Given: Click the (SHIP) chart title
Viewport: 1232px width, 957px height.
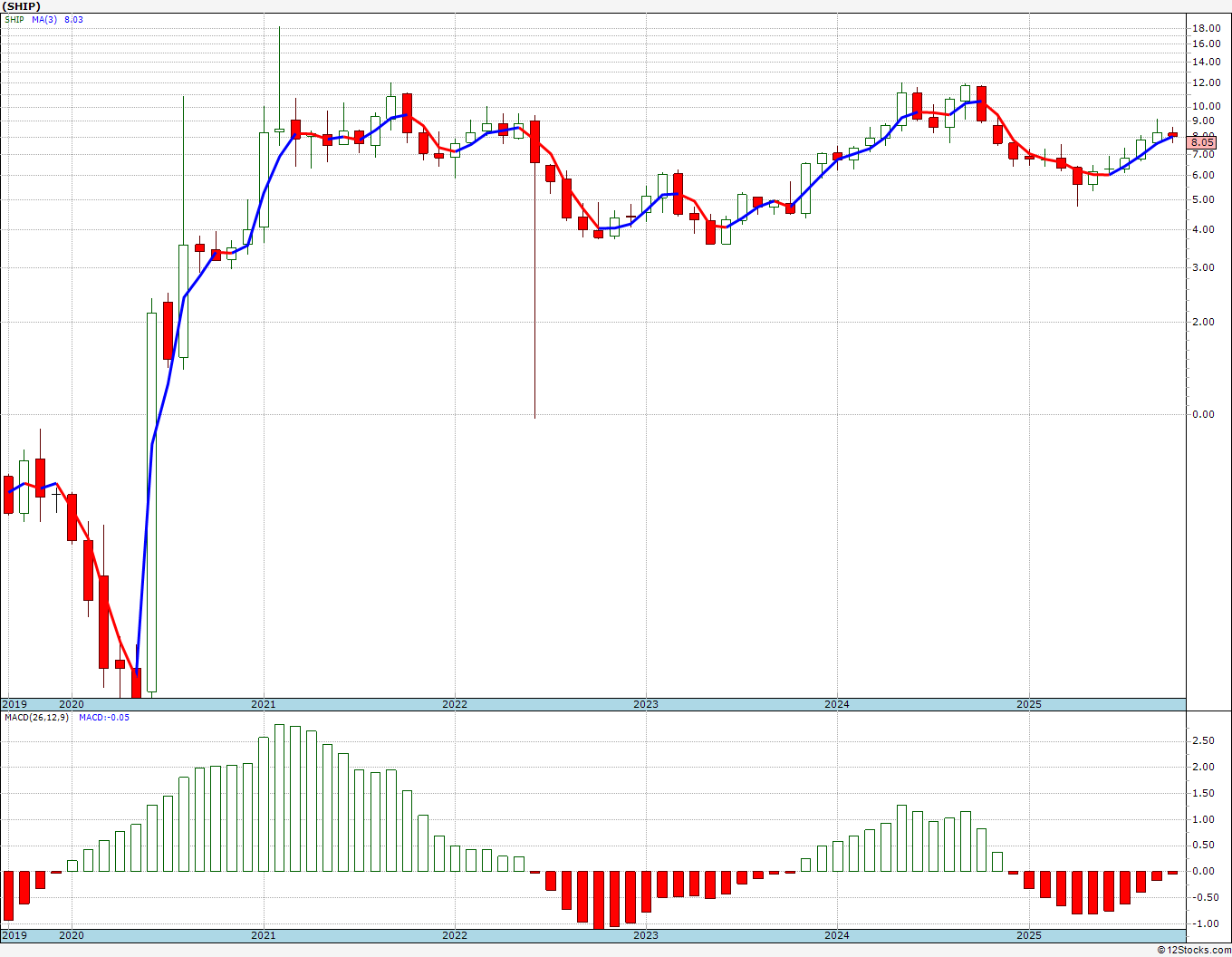Looking at the screenshot, I should 21,6.
